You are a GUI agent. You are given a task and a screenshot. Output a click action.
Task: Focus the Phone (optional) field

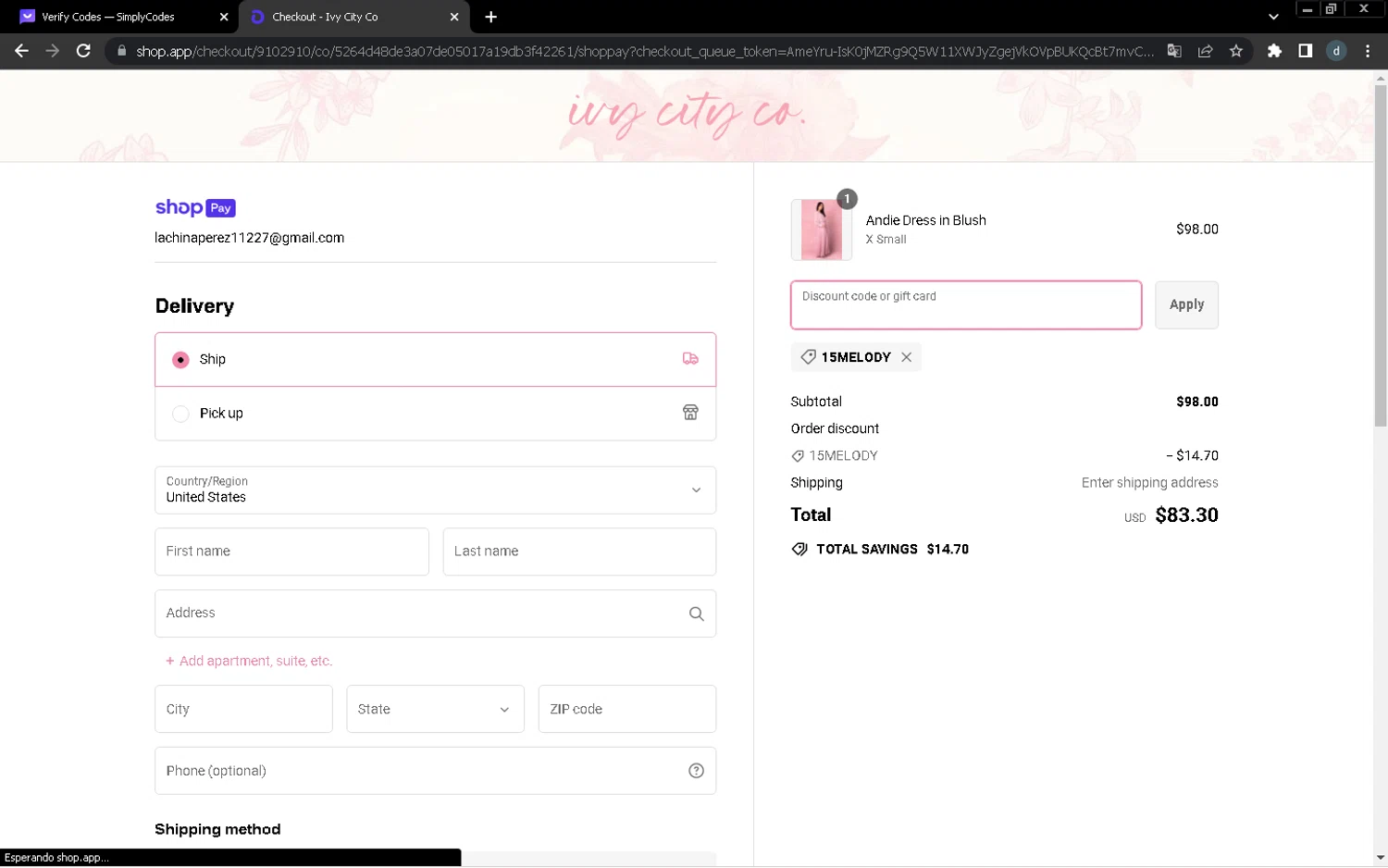[435, 771]
